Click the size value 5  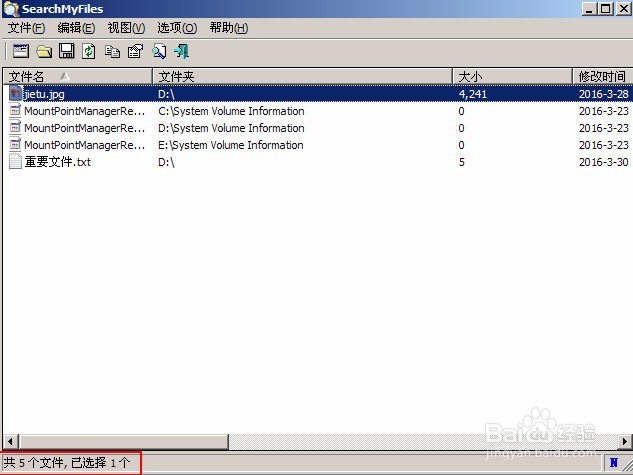point(461,162)
